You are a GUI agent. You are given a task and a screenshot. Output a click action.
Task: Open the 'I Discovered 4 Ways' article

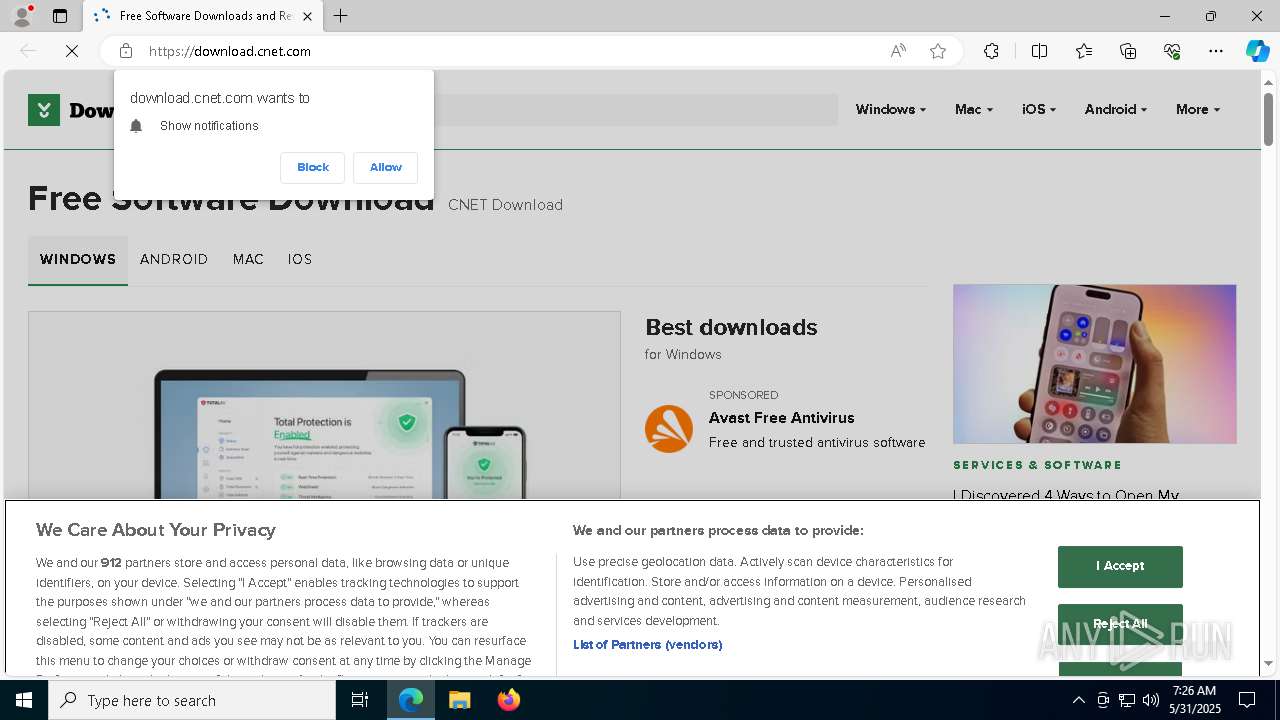tap(1066, 494)
